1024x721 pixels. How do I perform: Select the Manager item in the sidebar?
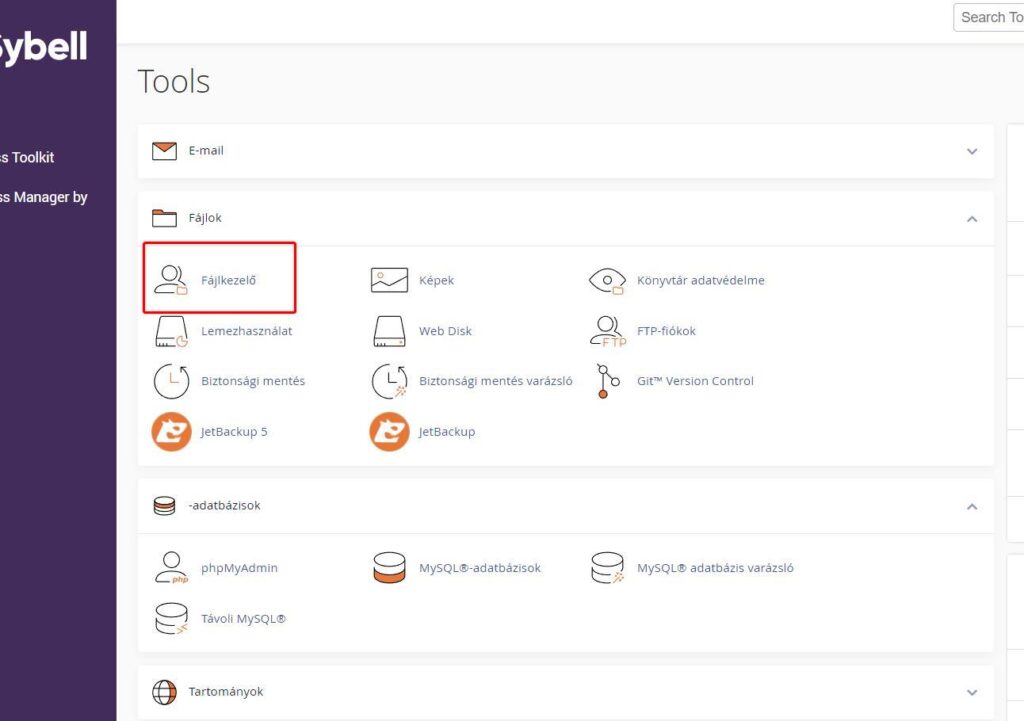click(45, 197)
